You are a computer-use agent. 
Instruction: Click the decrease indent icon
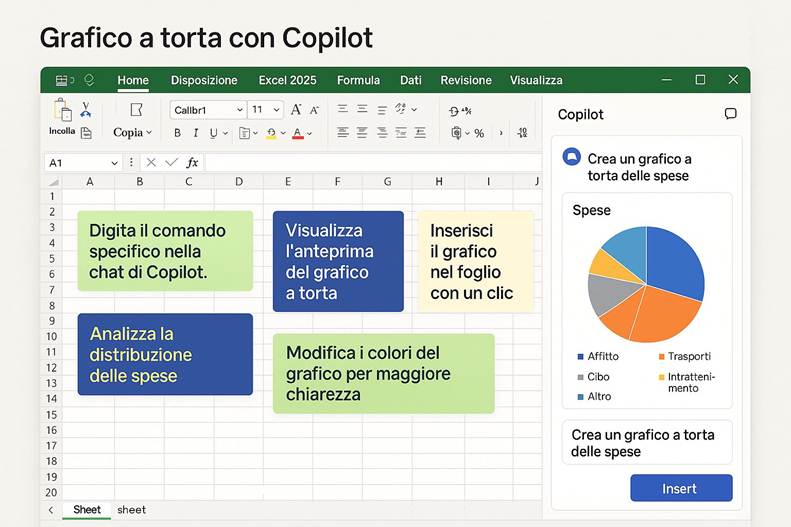pyautogui.click(x=401, y=133)
